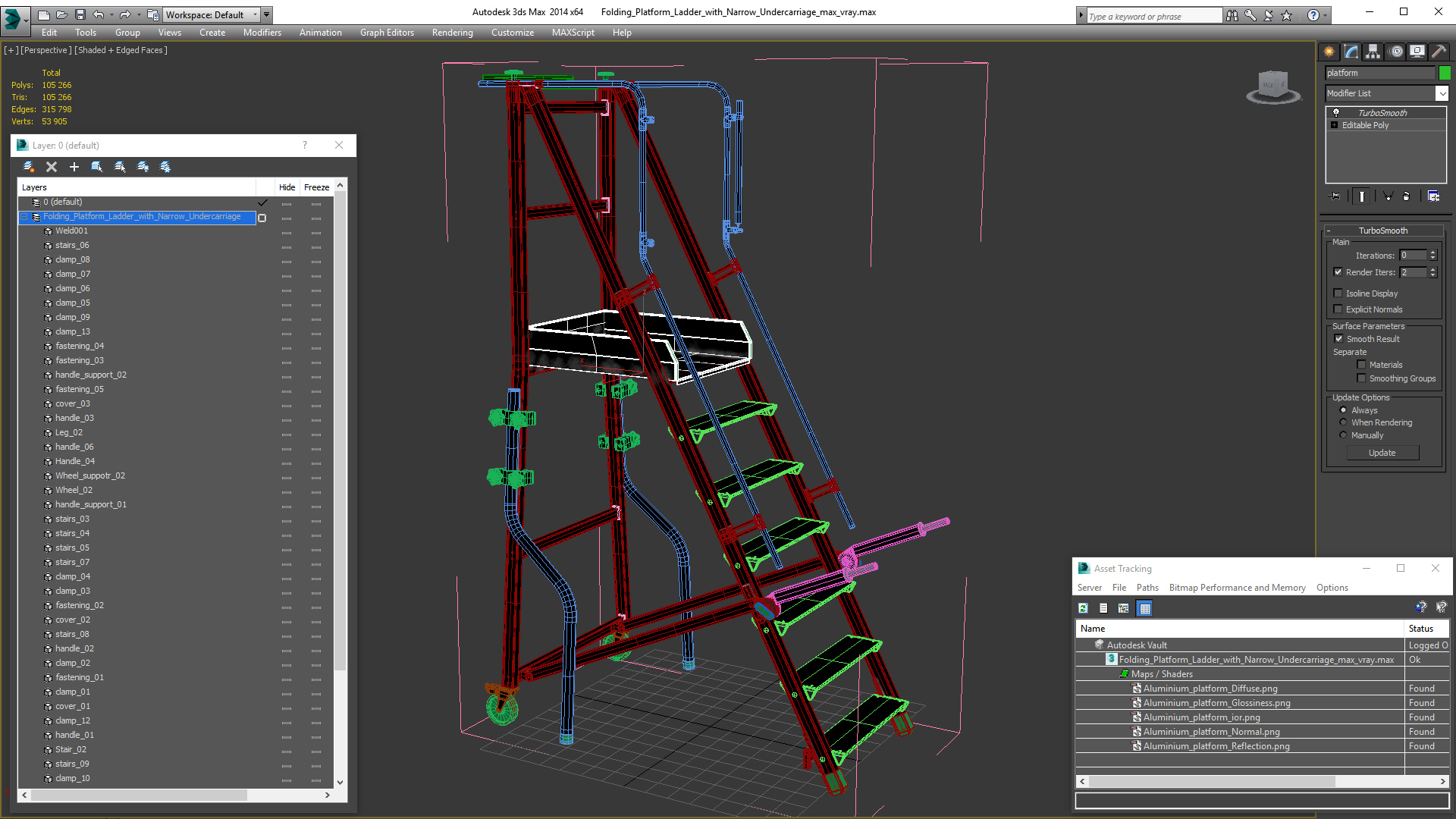
Task: Click the Delete Layer X icon
Action: click(52, 167)
